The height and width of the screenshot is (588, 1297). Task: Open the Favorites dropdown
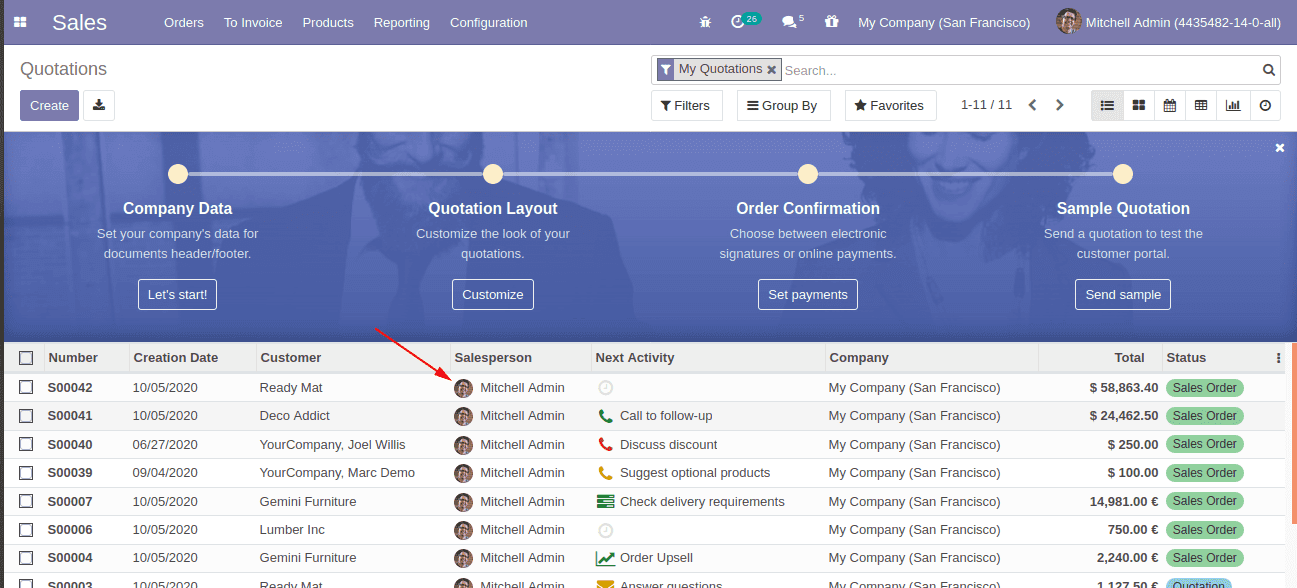click(x=890, y=105)
